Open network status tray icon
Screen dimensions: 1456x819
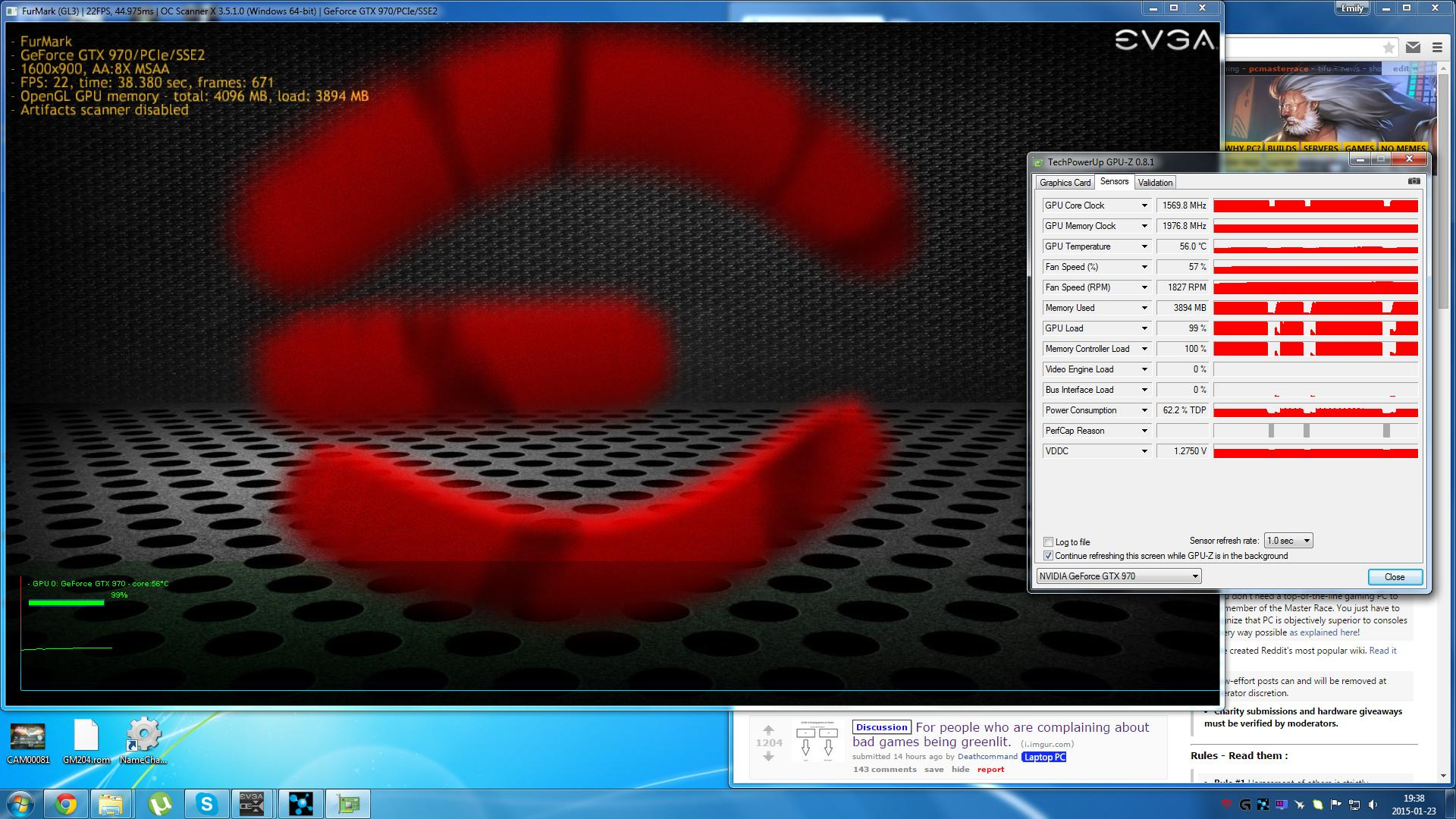tap(1354, 805)
